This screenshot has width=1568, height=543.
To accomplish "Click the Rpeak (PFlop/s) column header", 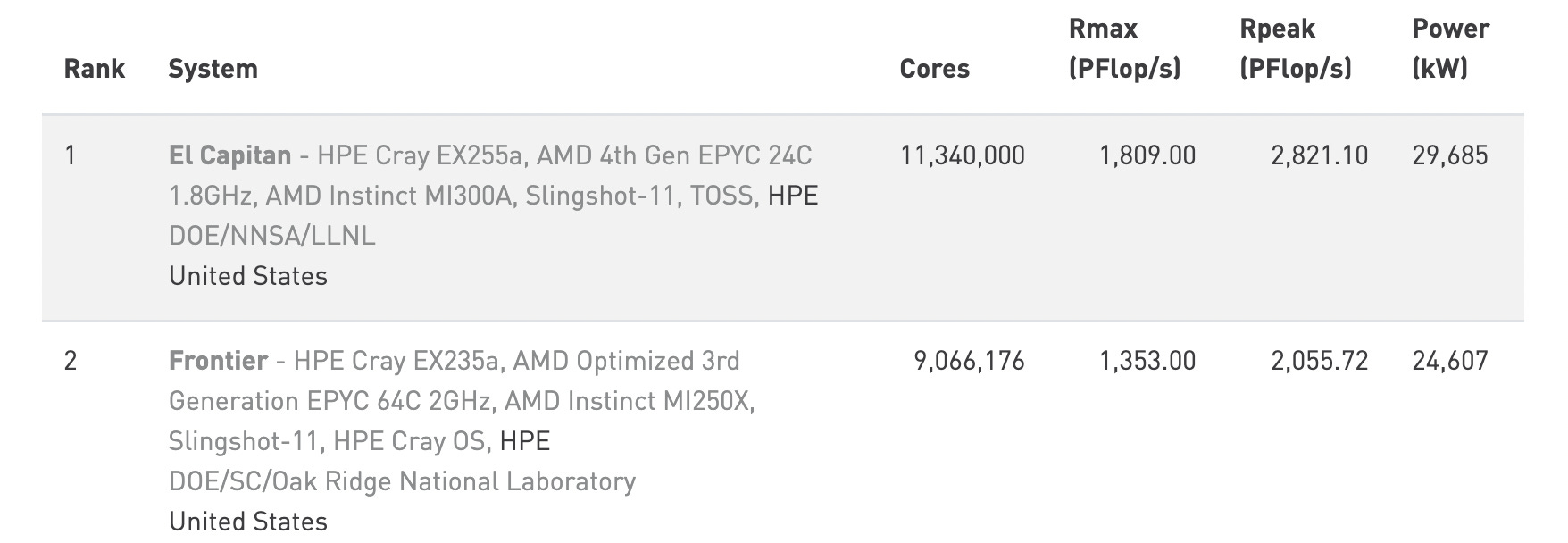I will [x=1295, y=48].
